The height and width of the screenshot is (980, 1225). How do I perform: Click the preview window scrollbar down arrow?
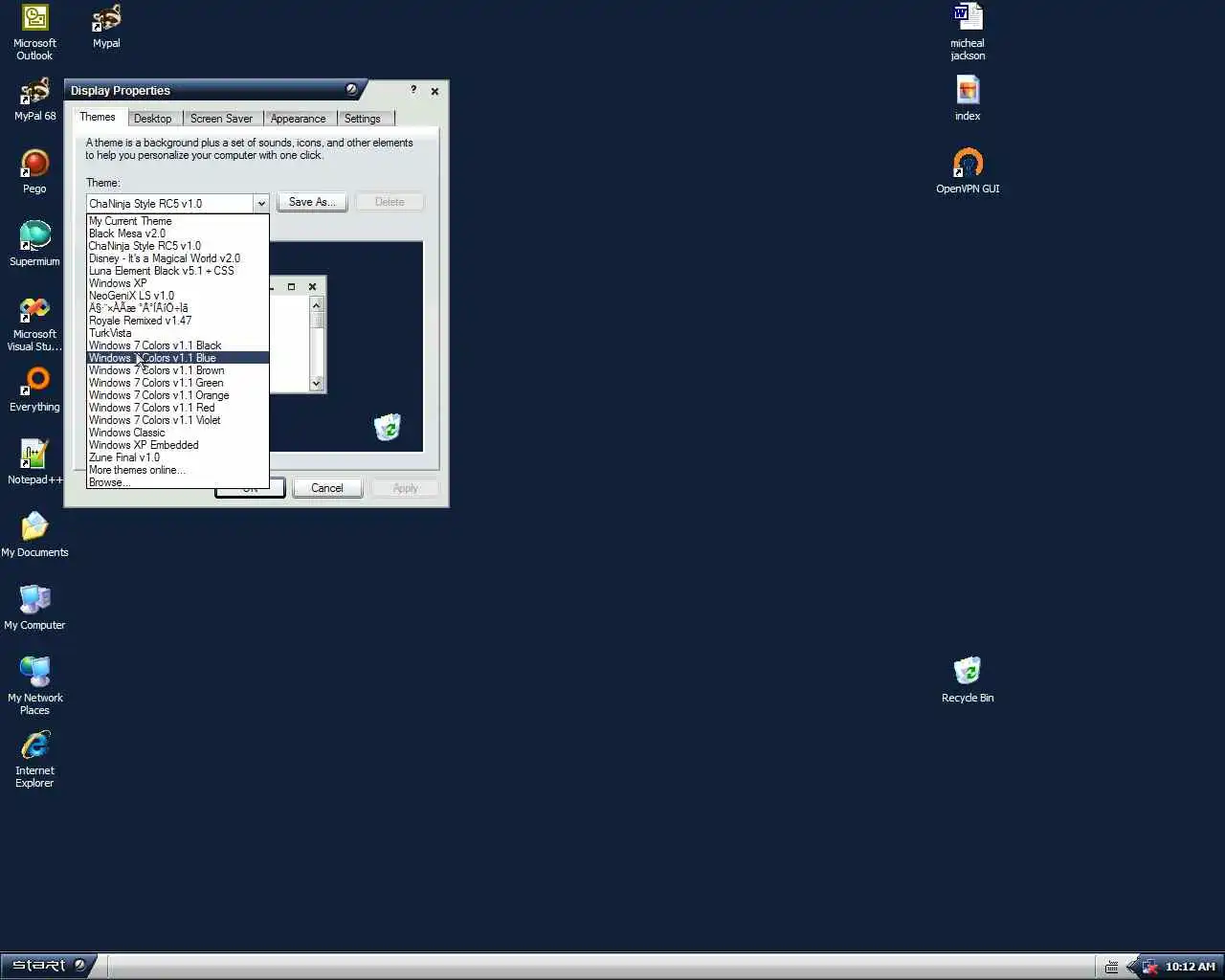pyautogui.click(x=317, y=384)
